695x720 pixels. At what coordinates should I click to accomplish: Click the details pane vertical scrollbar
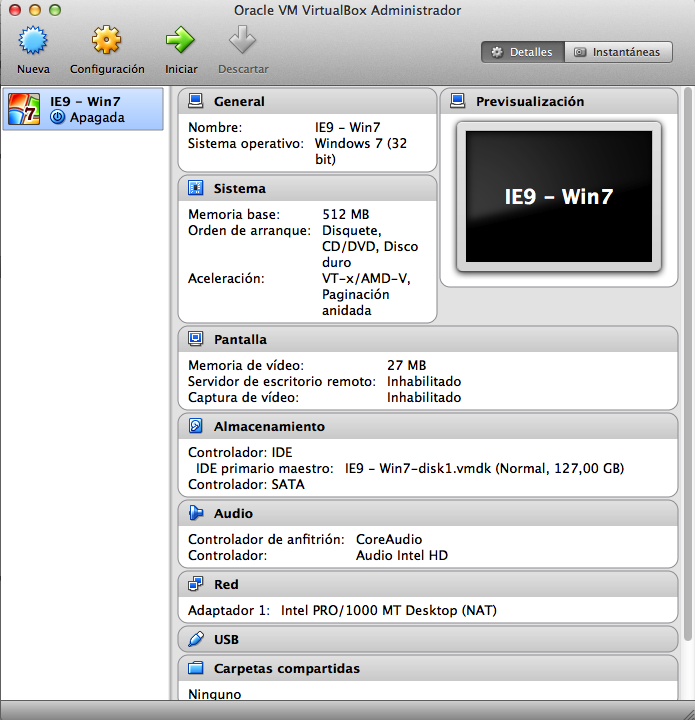coord(687,364)
